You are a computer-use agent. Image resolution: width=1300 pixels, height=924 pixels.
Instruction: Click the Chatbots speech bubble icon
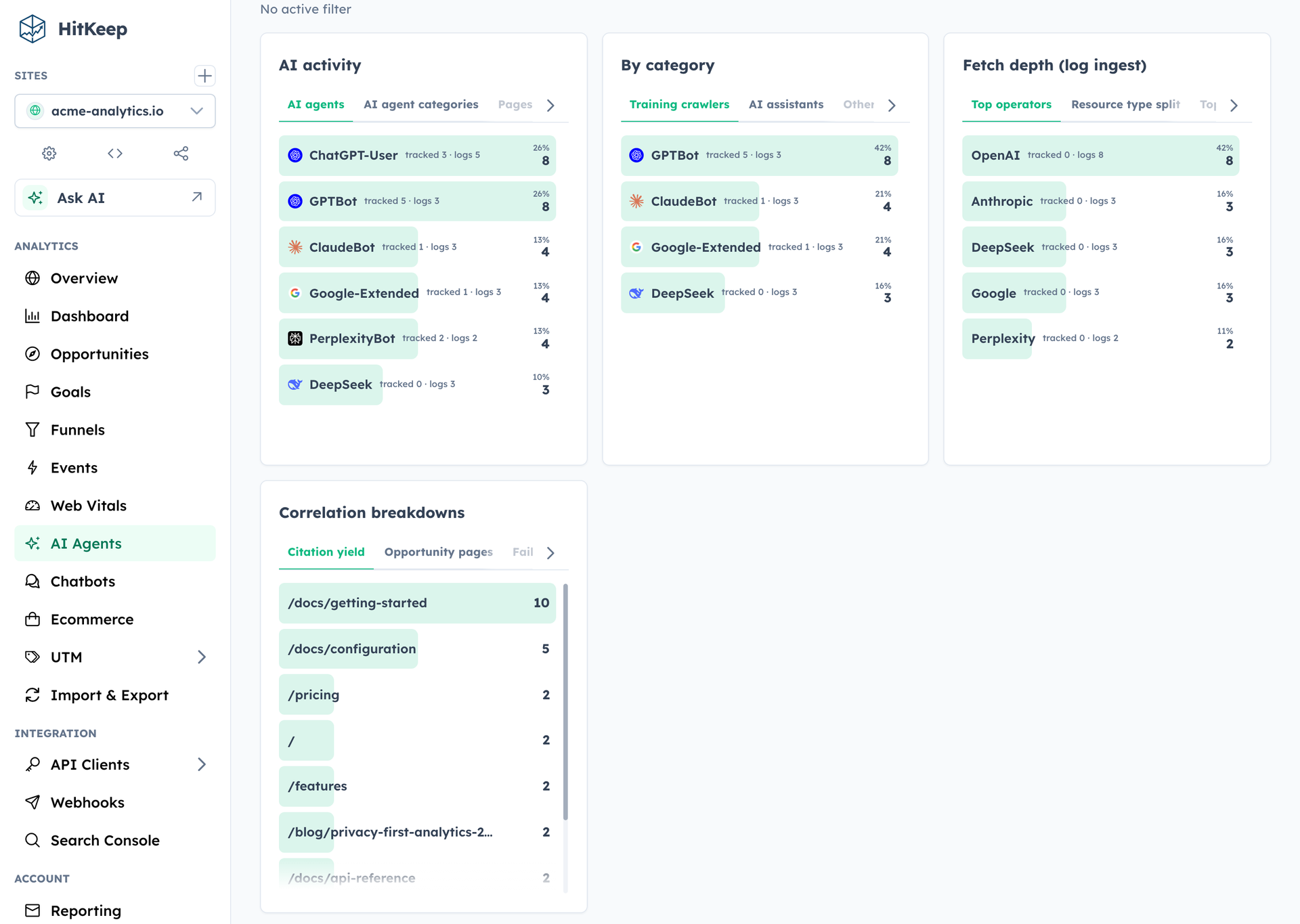[32, 581]
